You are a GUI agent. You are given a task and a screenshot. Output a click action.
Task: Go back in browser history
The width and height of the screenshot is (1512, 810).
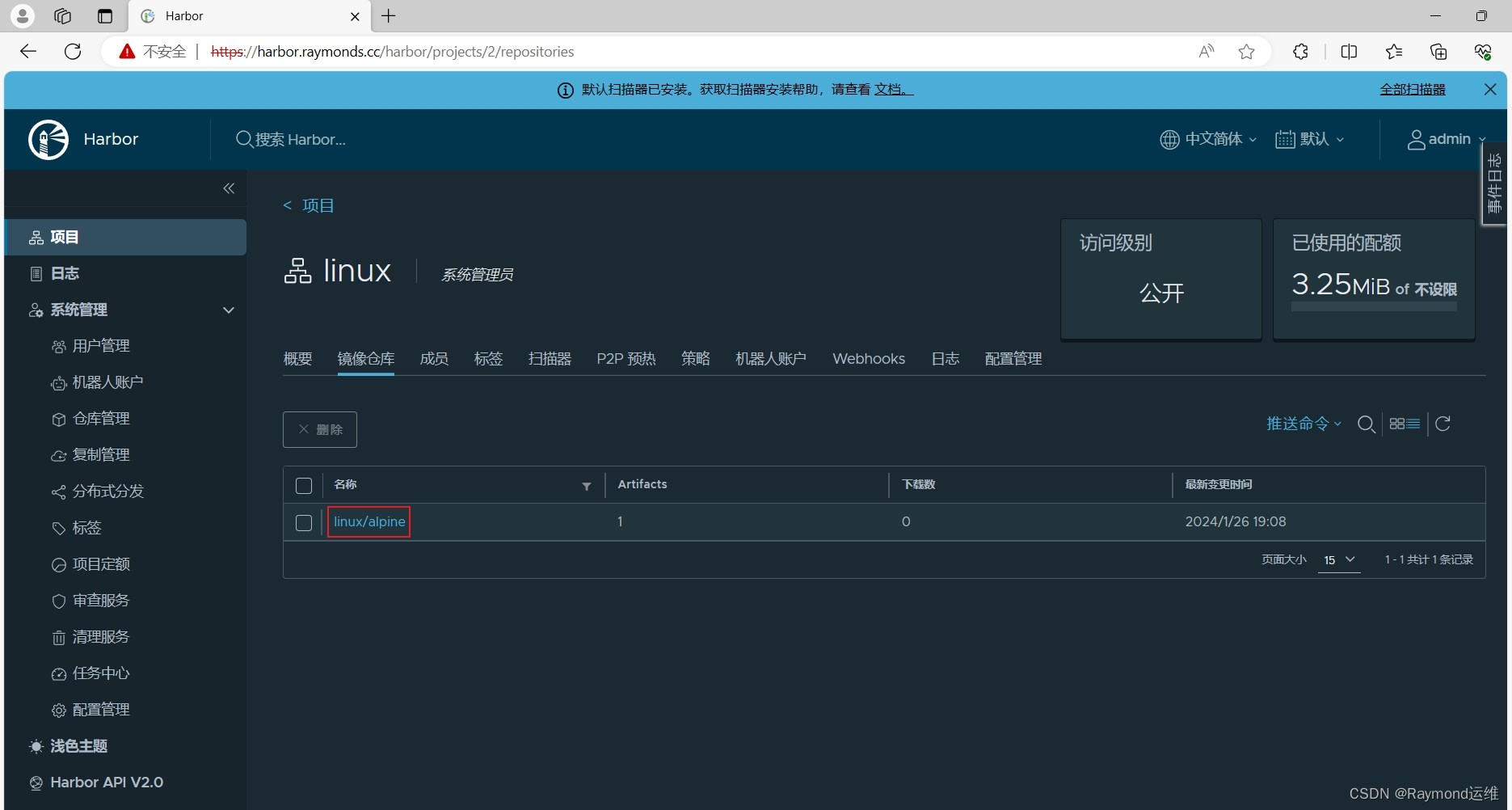tap(28, 52)
